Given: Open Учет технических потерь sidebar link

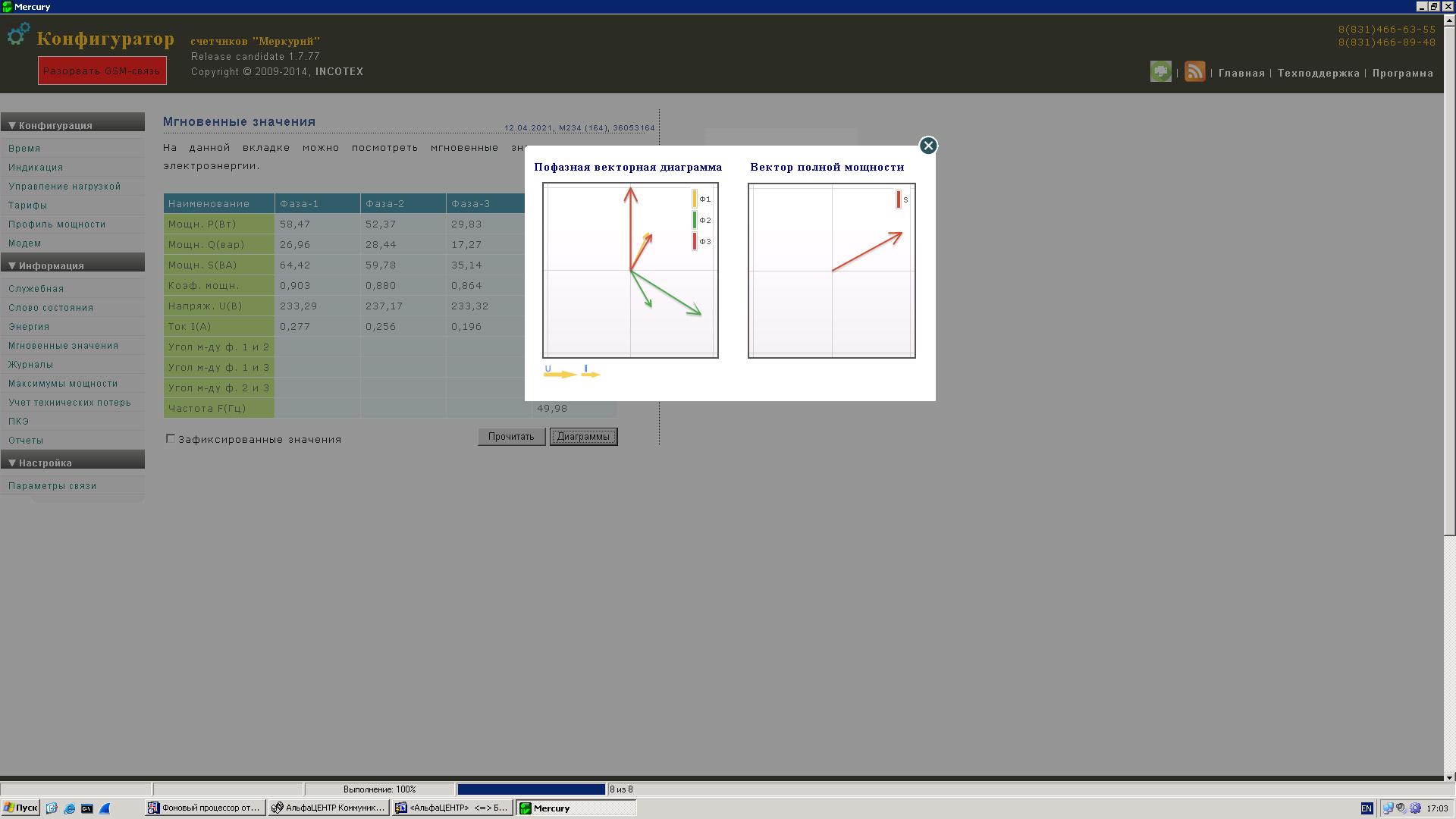Looking at the screenshot, I should [69, 403].
